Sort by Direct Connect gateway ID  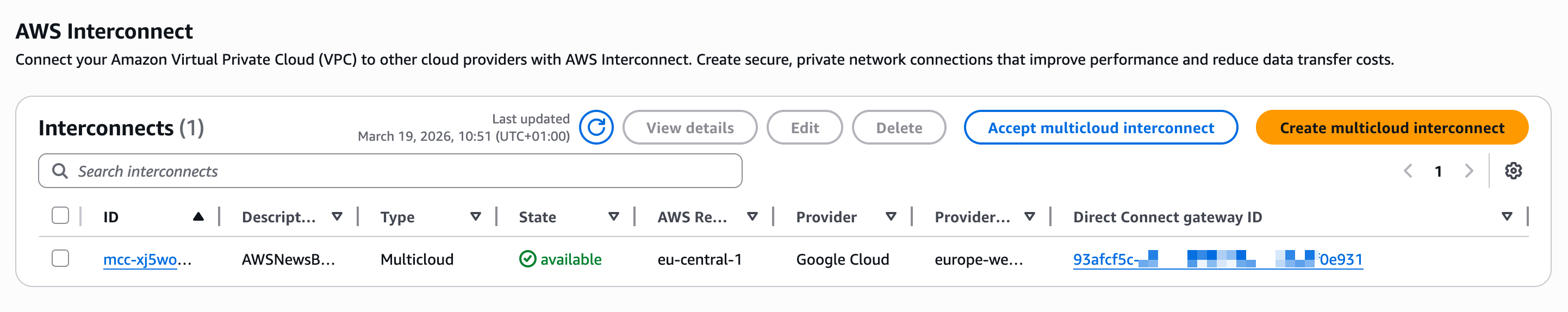point(1507,216)
